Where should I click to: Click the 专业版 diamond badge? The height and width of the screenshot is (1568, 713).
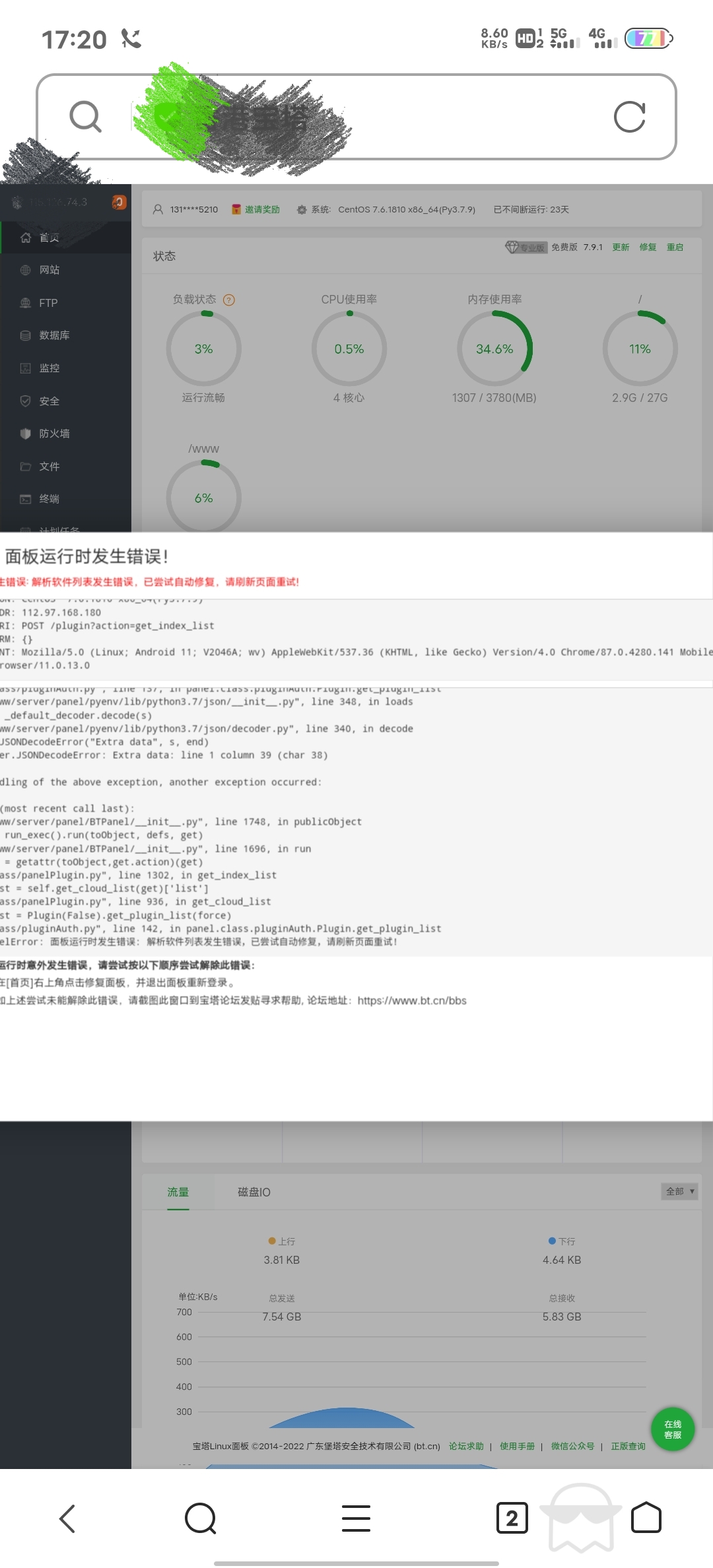click(526, 247)
